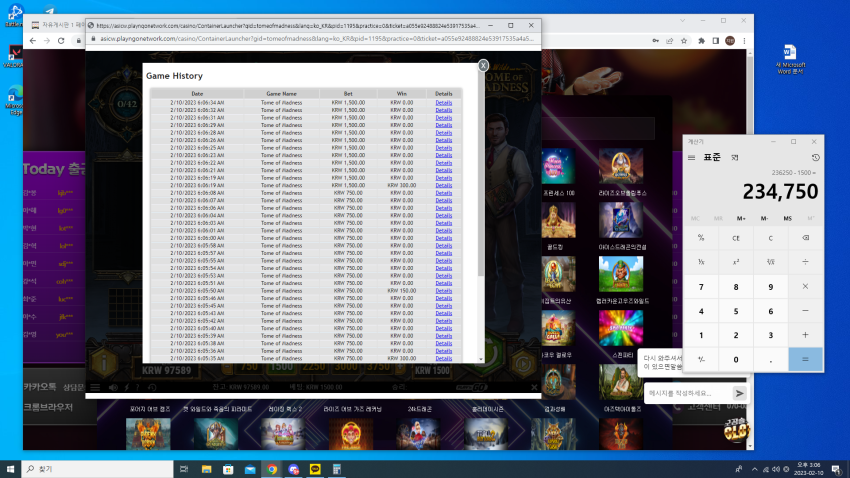The height and width of the screenshot is (478, 850).
Task: Open Details for the 6:05:35 AM row
Action: (x=443, y=358)
